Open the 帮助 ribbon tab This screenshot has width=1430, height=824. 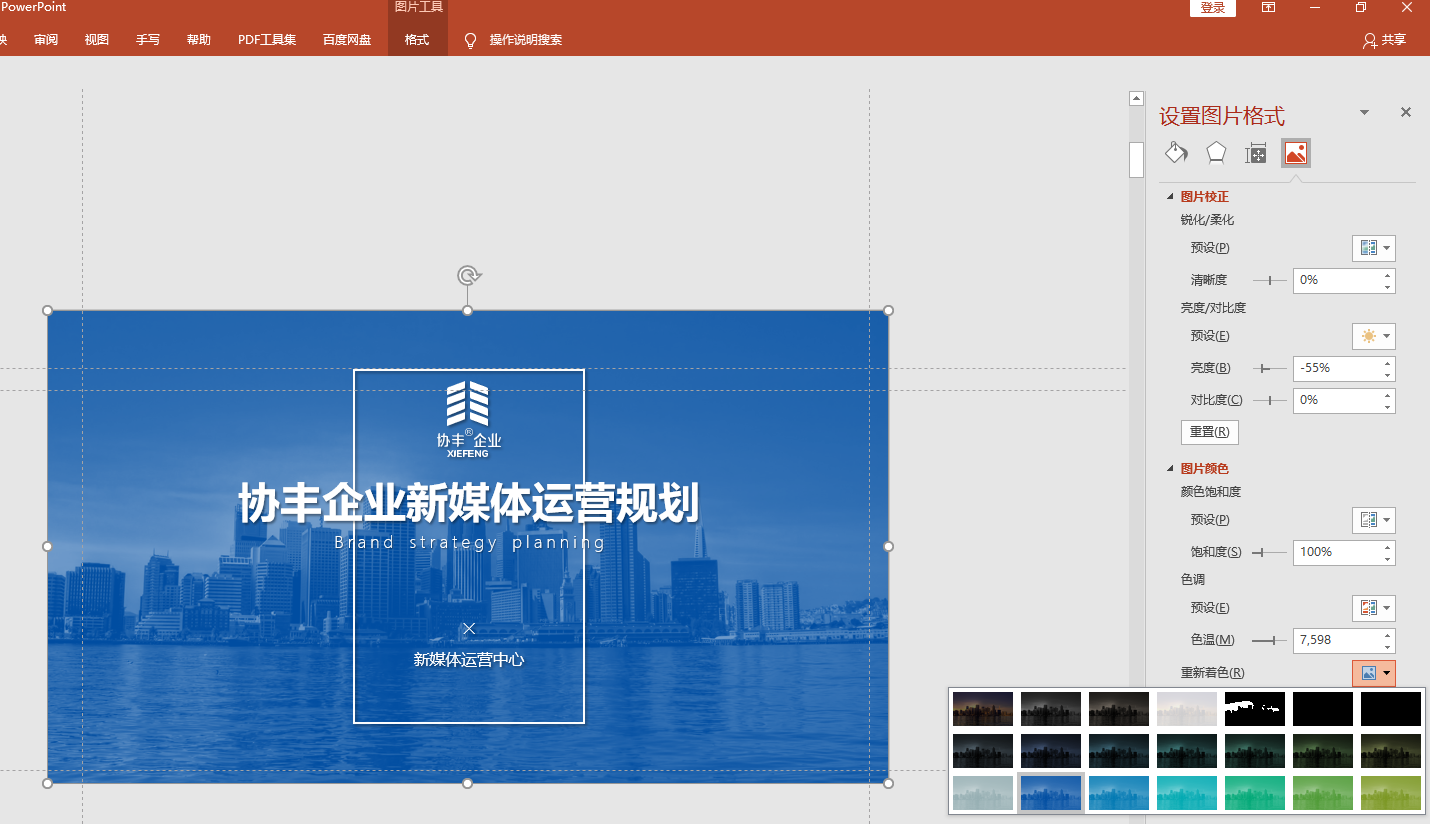pyautogui.click(x=199, y=40)
